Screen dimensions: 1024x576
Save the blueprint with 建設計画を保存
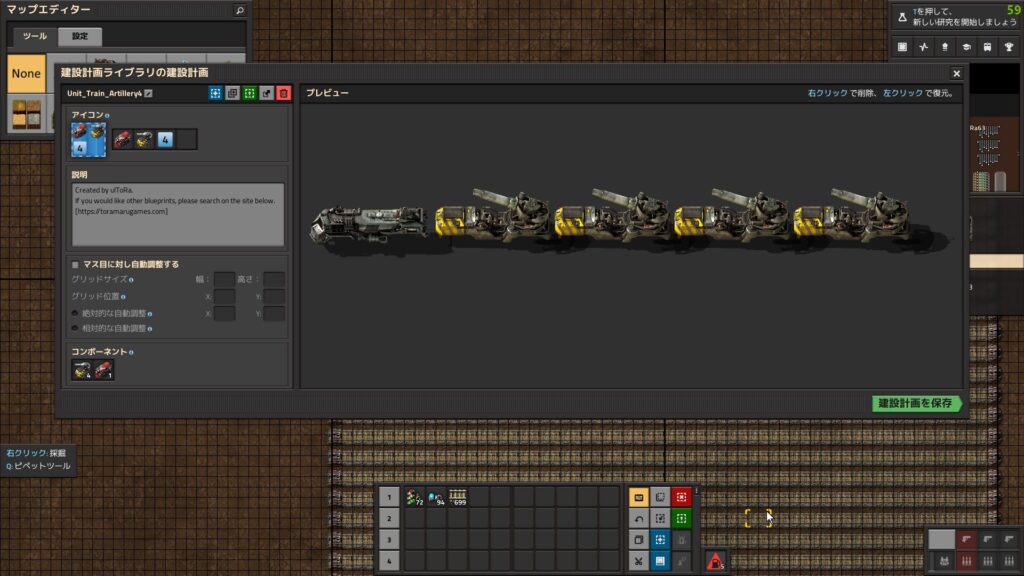tap(917, 404)
